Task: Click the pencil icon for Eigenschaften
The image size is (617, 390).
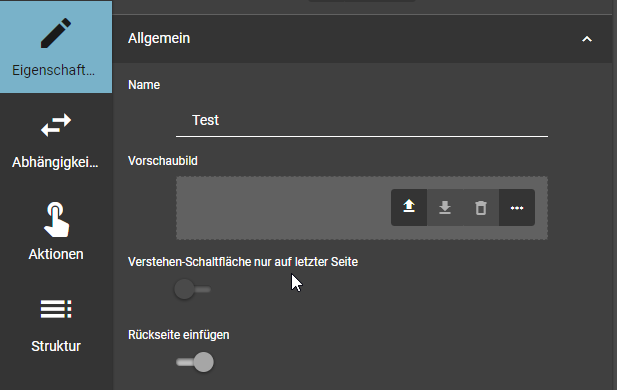Action: tap(56, 33)
